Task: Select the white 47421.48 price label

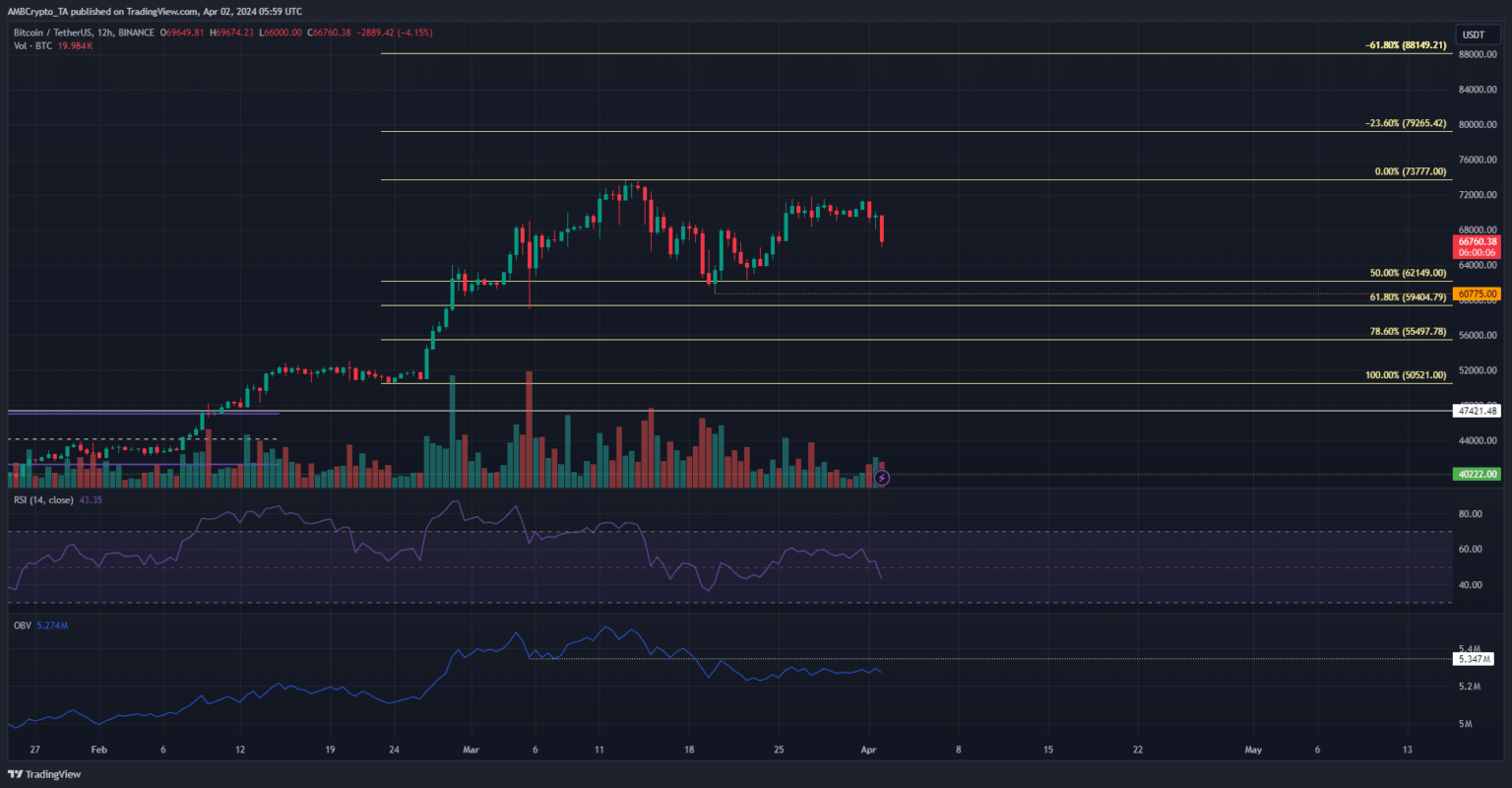Action: (1477, 411)
